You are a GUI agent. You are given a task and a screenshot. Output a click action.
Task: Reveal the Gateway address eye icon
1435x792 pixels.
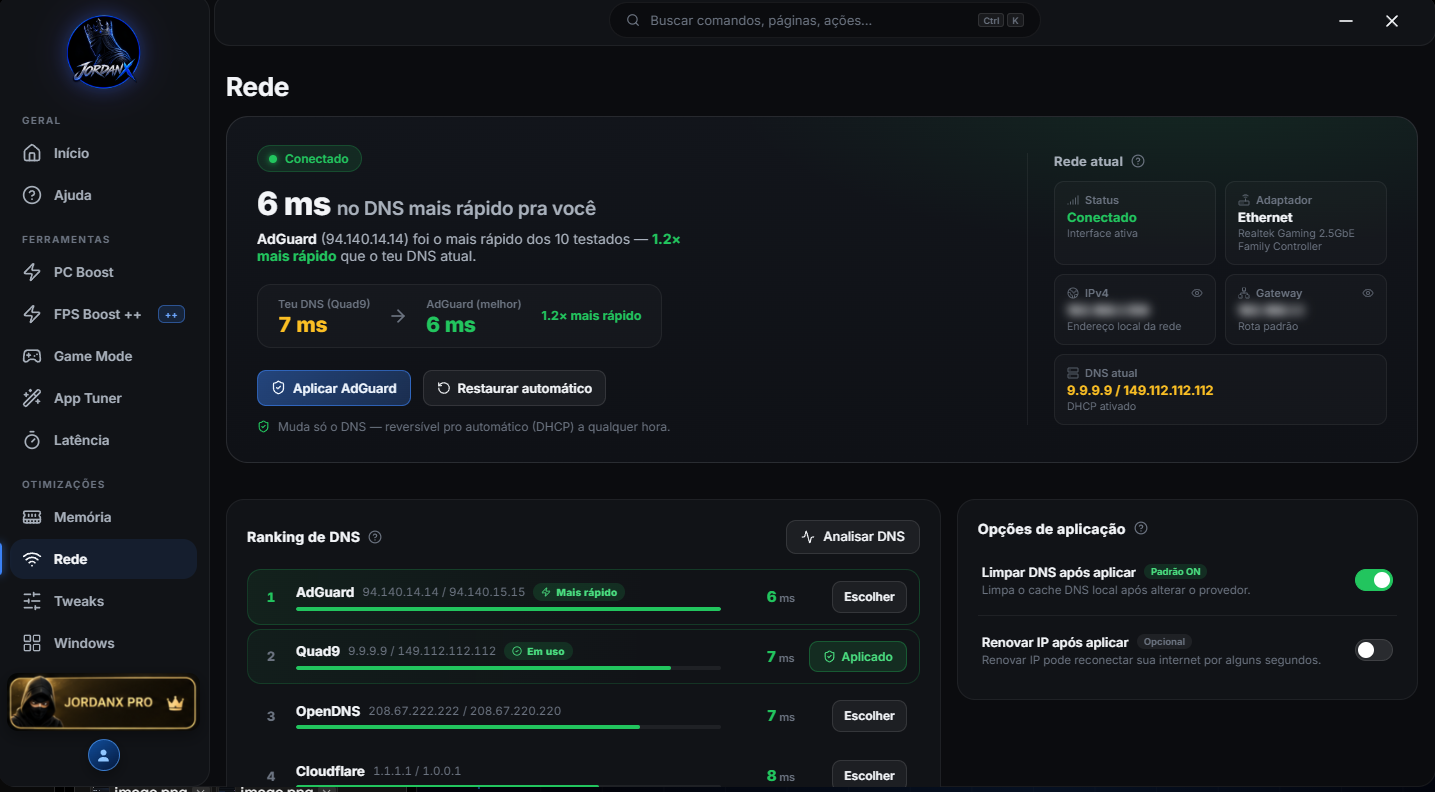1368,293
